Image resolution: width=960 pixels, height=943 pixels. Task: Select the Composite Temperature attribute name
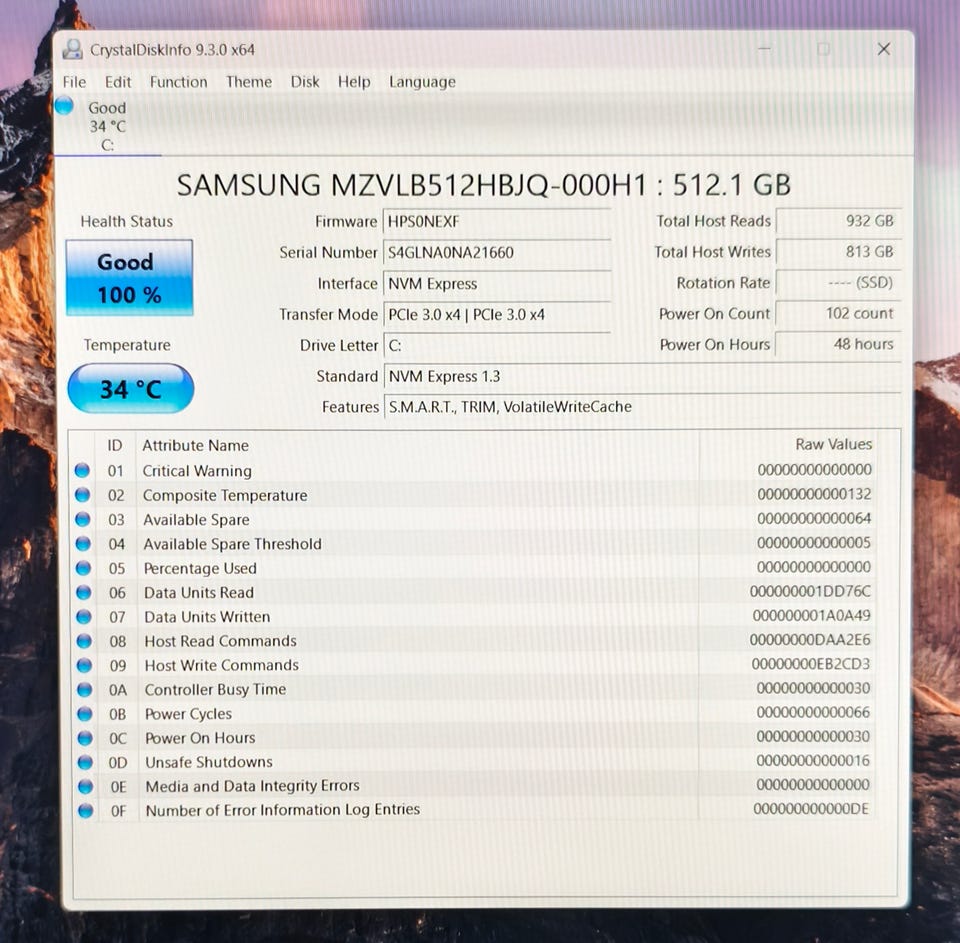(225, 495)
